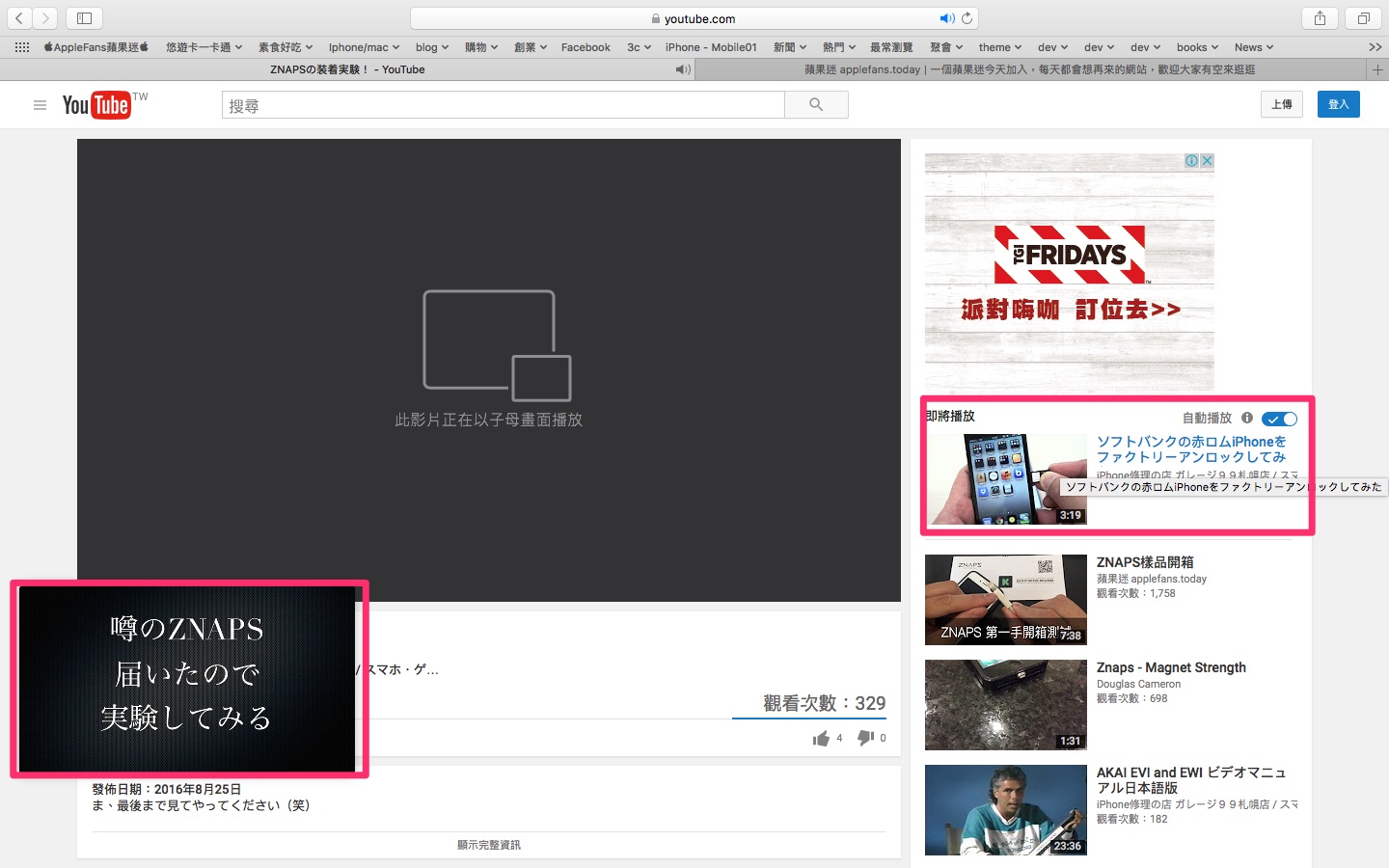Visit the 蘋果迷 applefans.today channel link

pos(1152,580)
